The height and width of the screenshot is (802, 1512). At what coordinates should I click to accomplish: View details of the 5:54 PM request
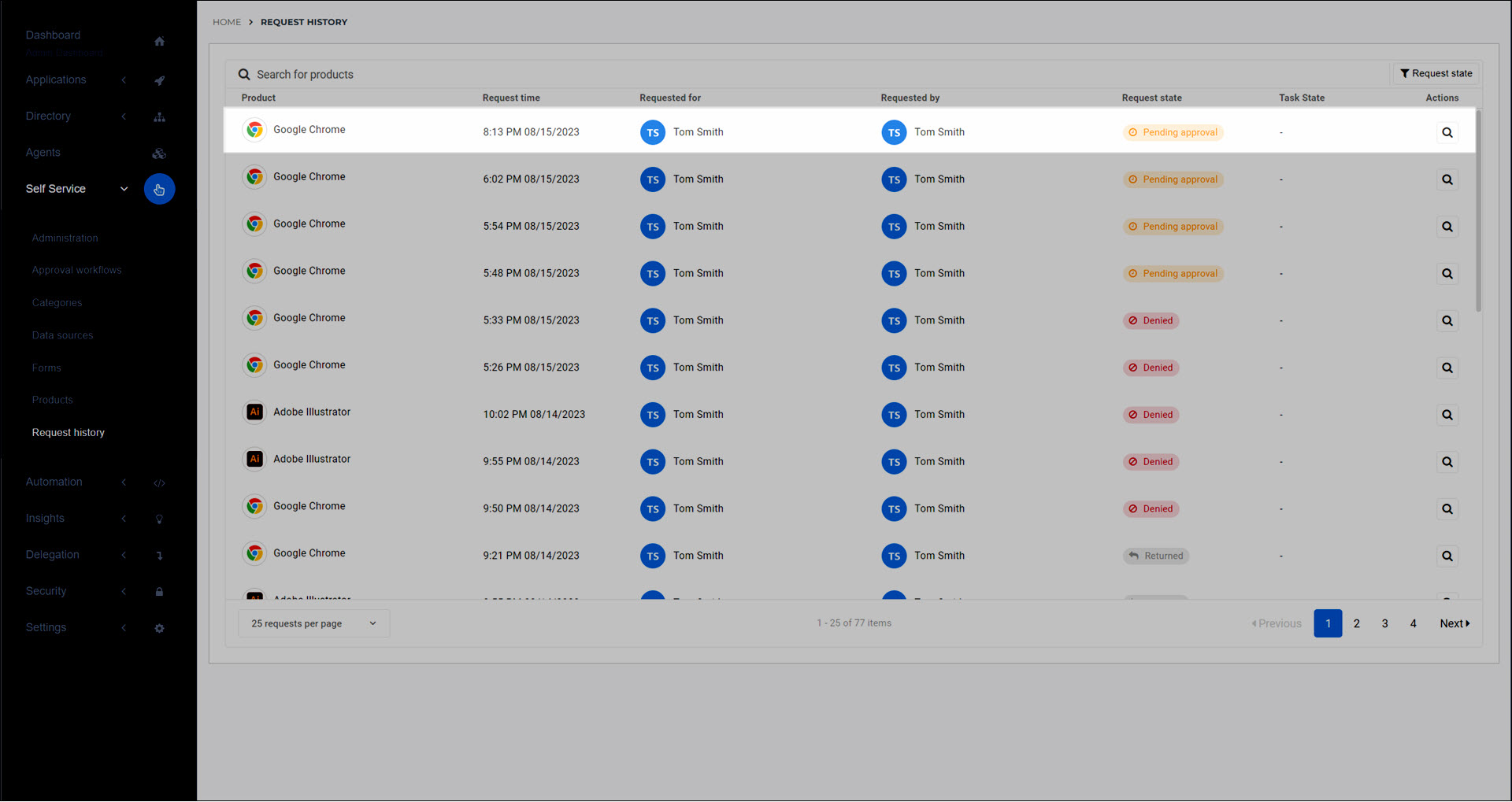pos(1447,227)
